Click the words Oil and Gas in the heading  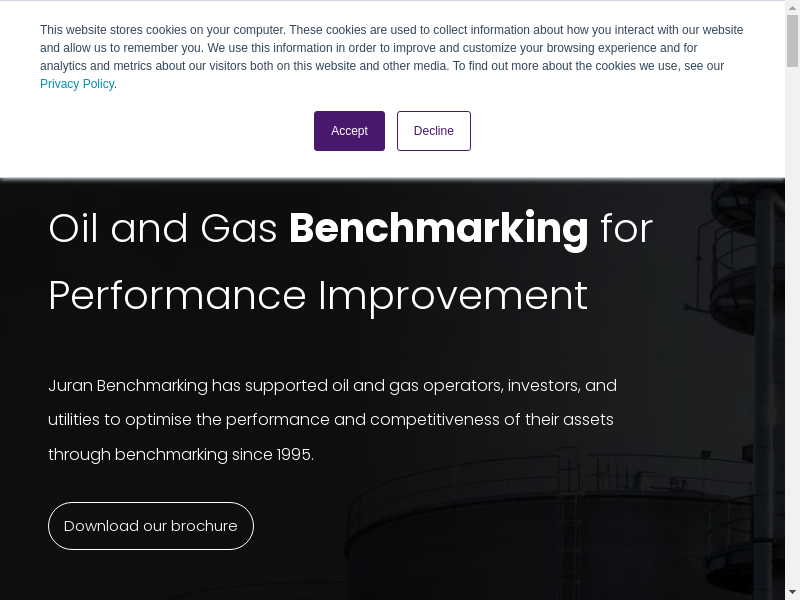(x=162, y=229)
